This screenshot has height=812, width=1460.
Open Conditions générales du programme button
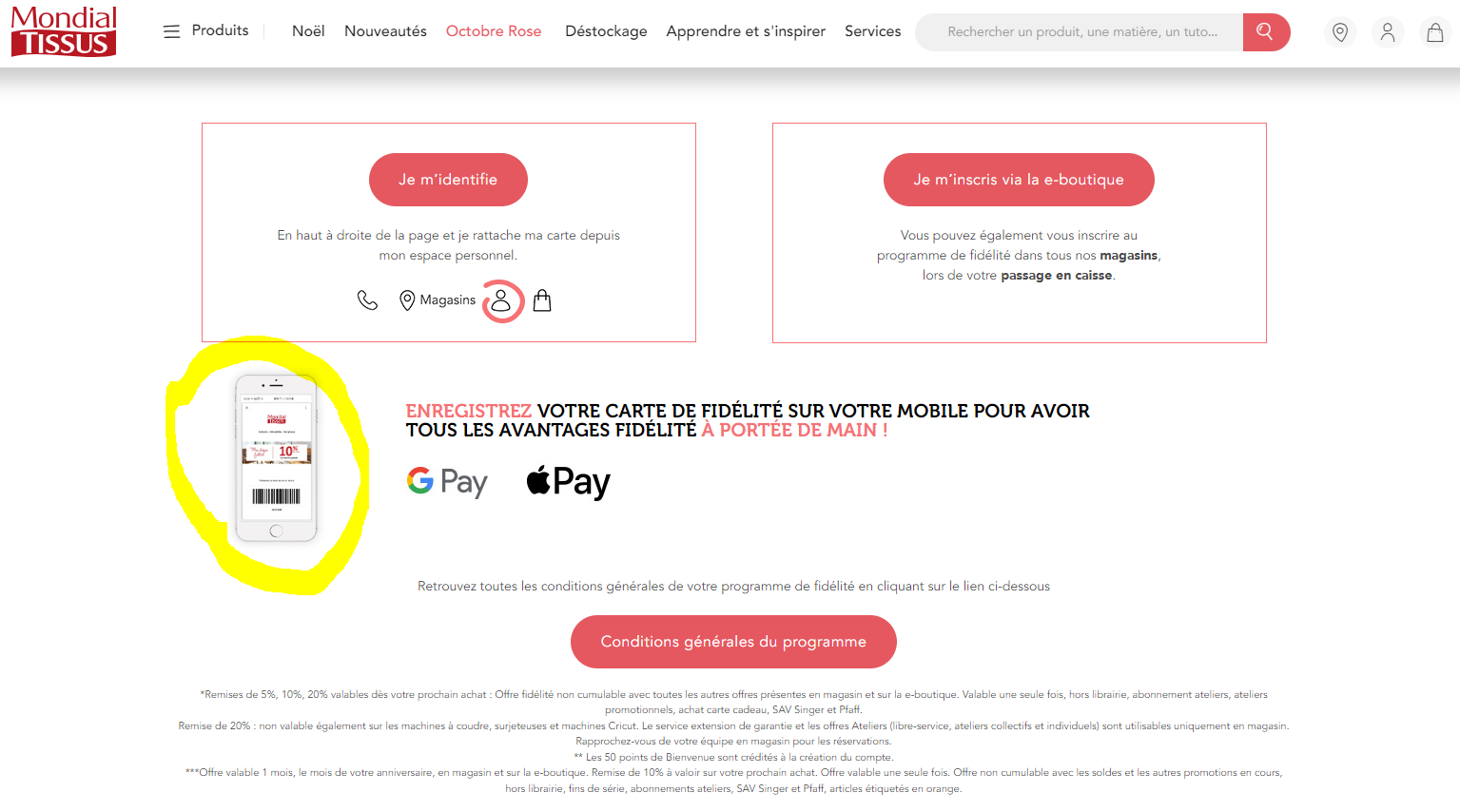[733, 642]
